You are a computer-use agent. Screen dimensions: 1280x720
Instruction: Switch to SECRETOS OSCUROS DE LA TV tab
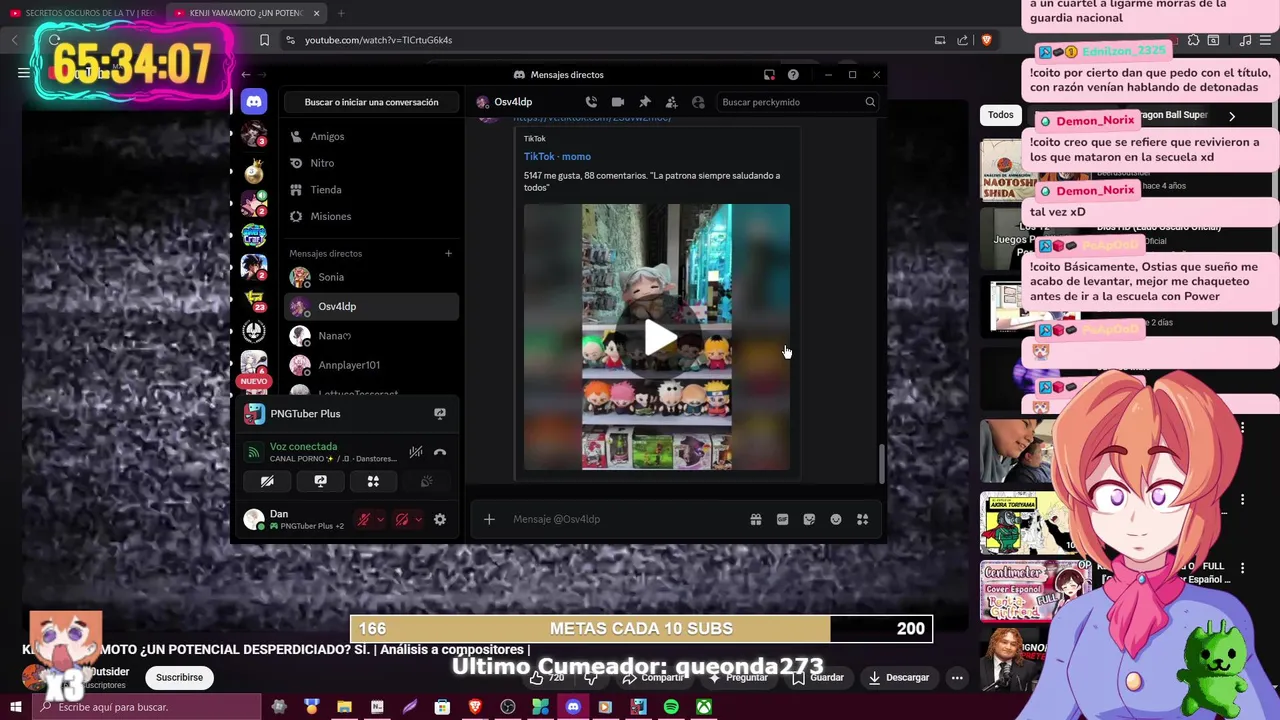point(81,13)
